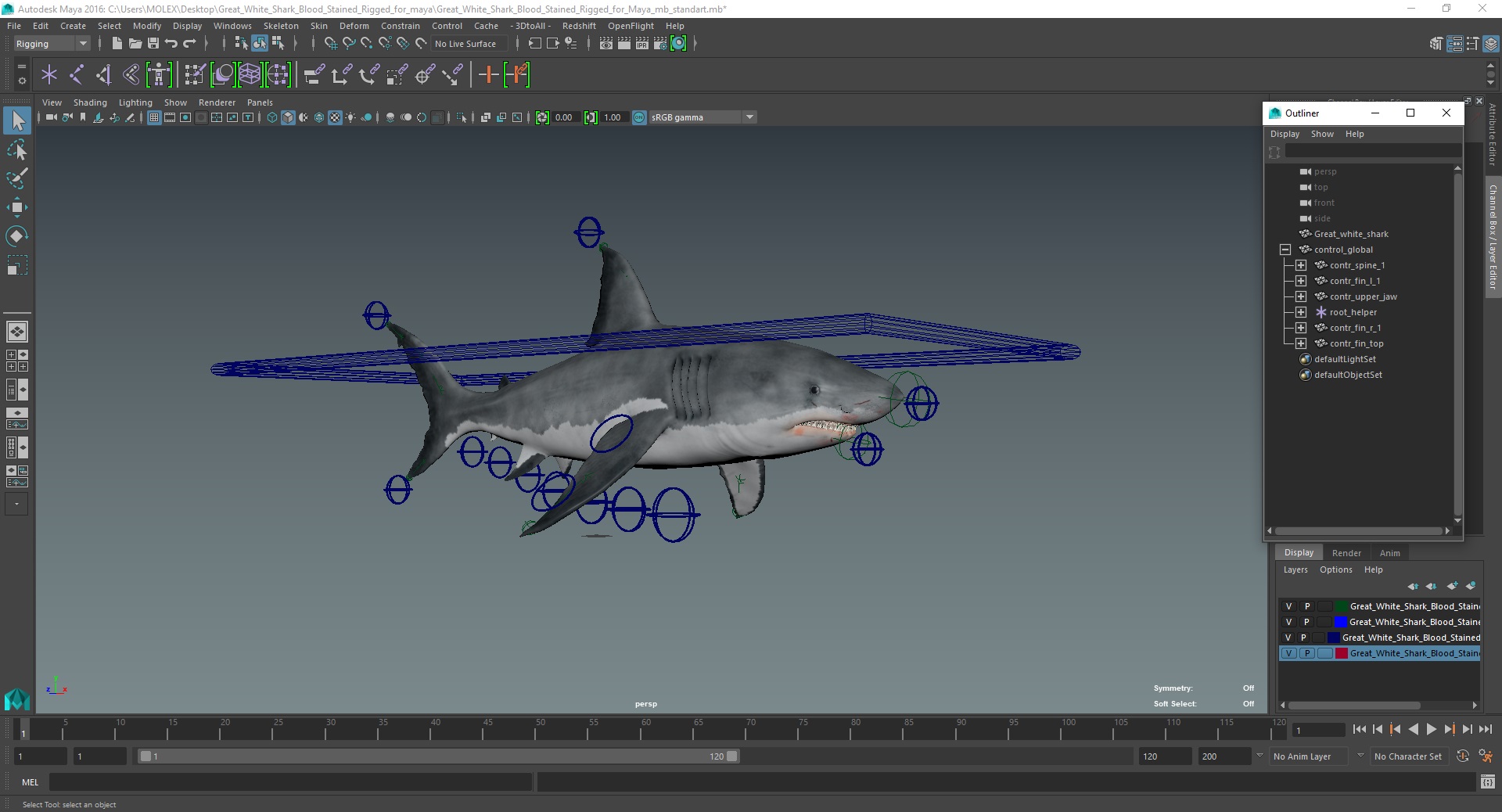The image size is (1502, 812).
Task: Toggle sRGB gamma color management icon
Action: [639, 117]
